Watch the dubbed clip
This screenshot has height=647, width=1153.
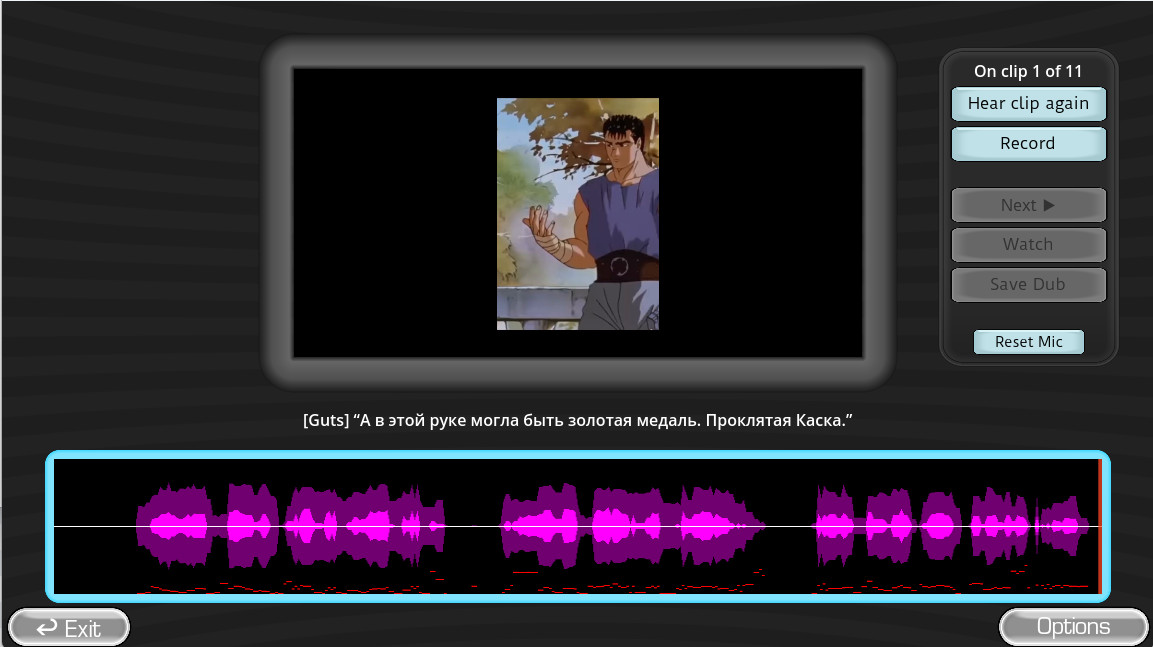pos(1028,244)
